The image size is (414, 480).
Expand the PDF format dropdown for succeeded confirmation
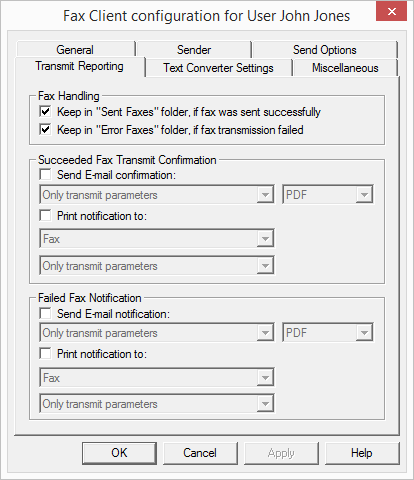328,195
